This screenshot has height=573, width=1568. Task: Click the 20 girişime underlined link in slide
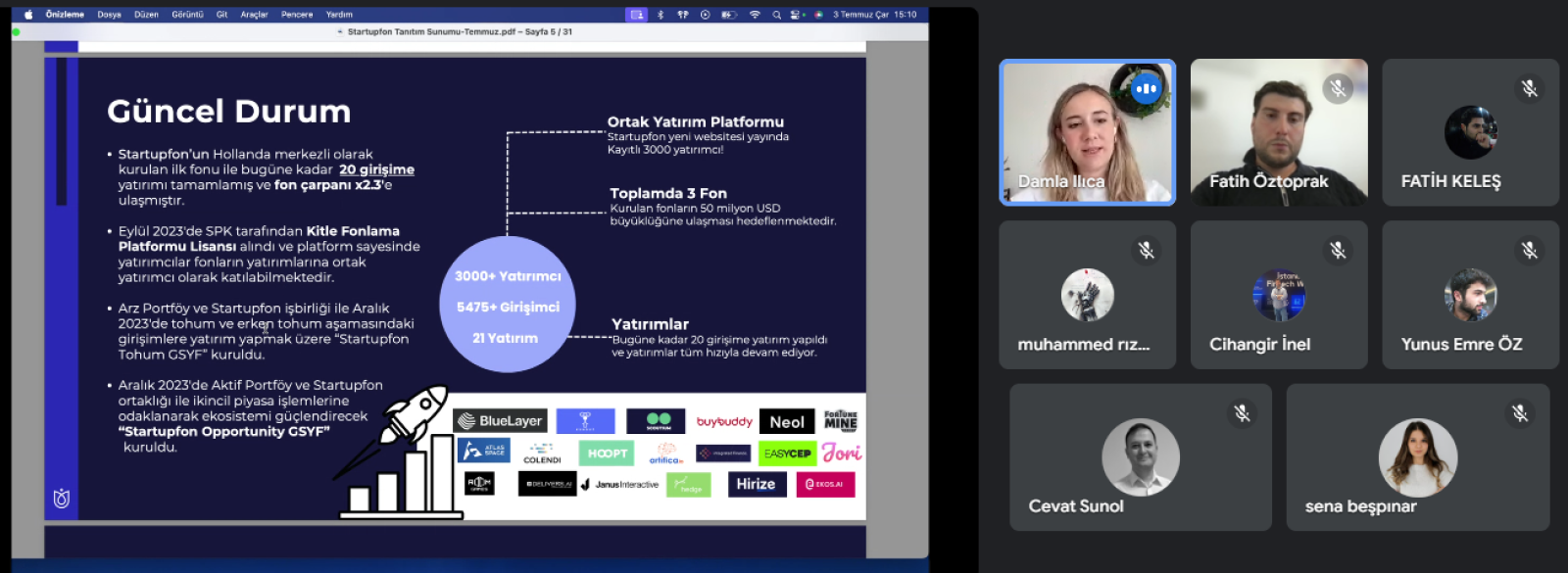click(376, 169)
